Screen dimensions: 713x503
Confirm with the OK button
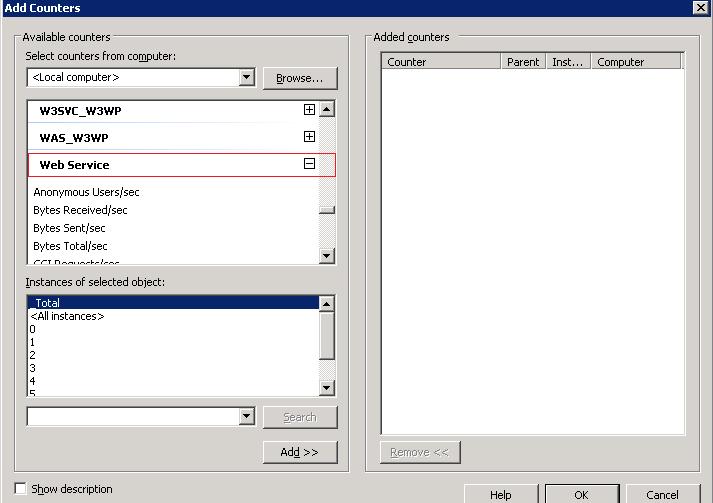[x=582, y=494]
